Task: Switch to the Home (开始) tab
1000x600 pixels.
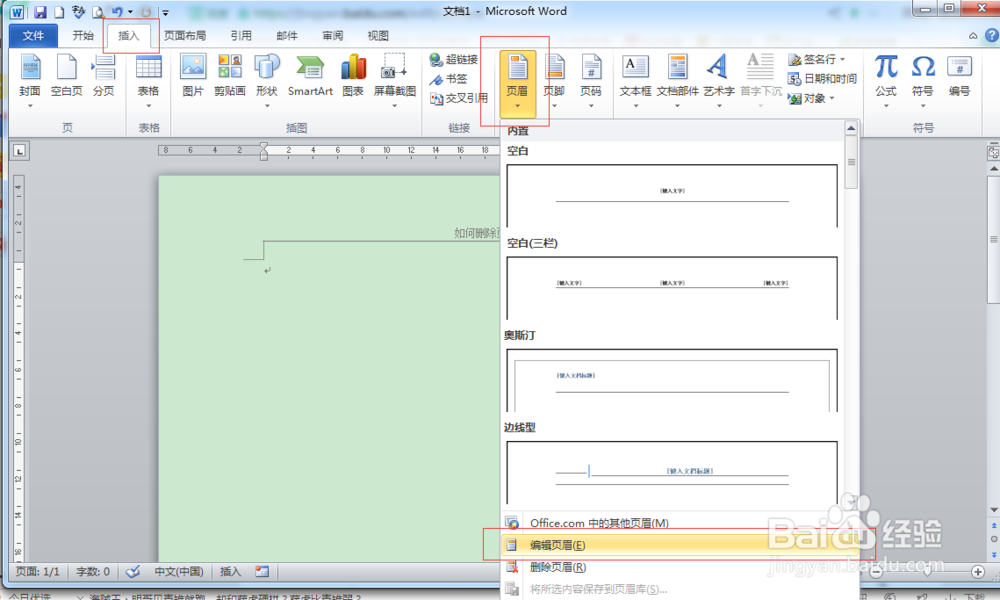Action: pyautogui.click(x=83, y=36)
